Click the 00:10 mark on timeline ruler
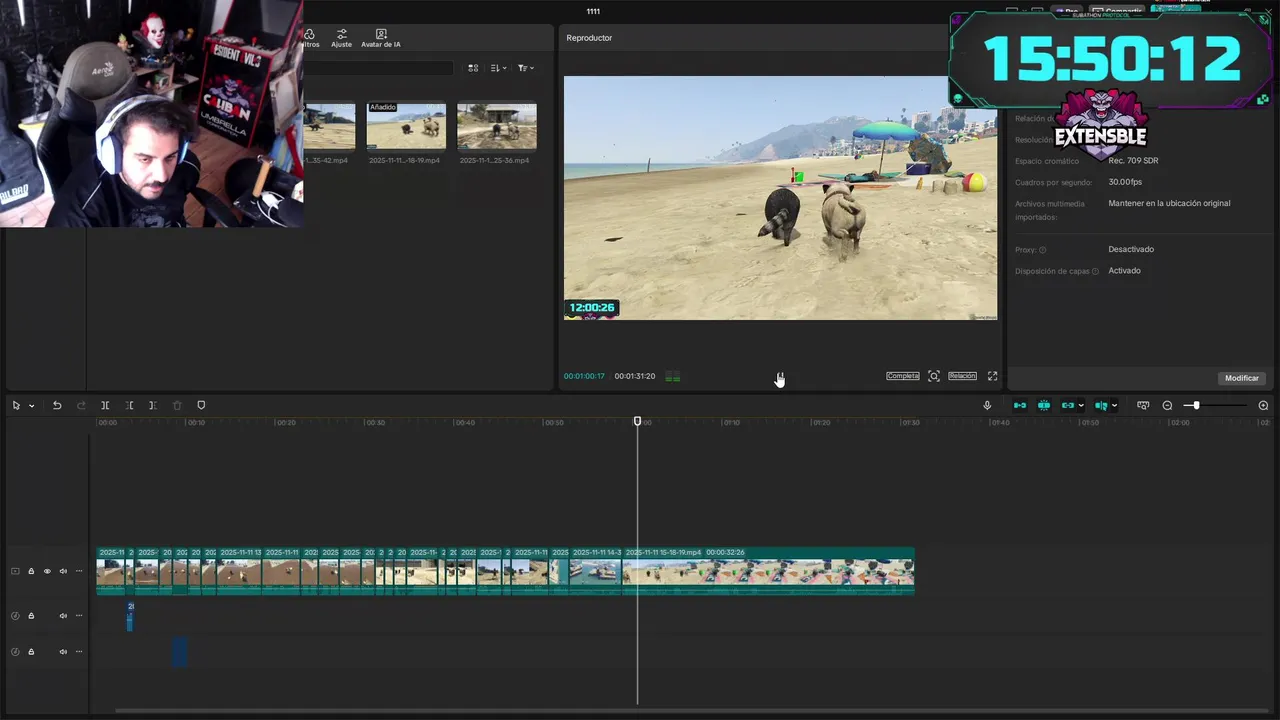 (x=197, y=423)
